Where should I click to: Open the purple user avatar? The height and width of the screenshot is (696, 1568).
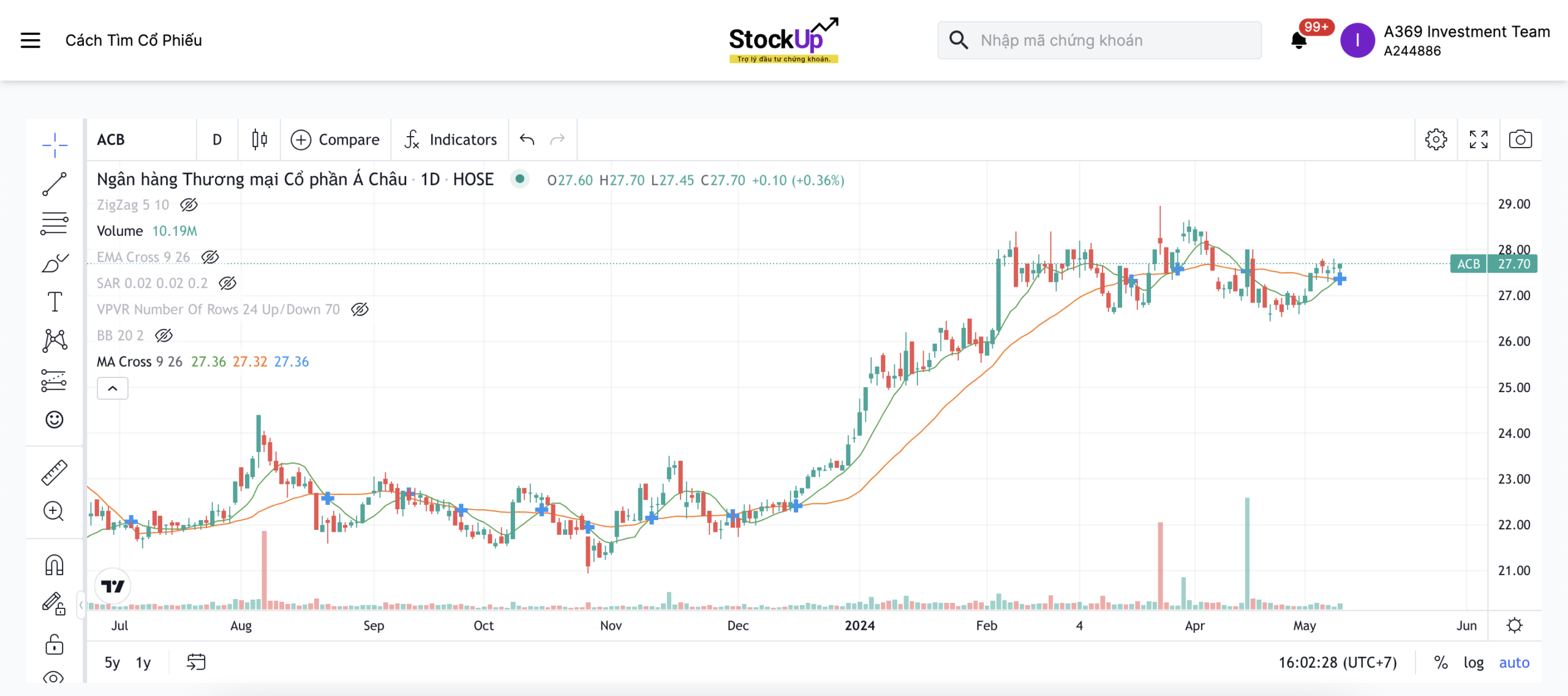coord(1357,40)
